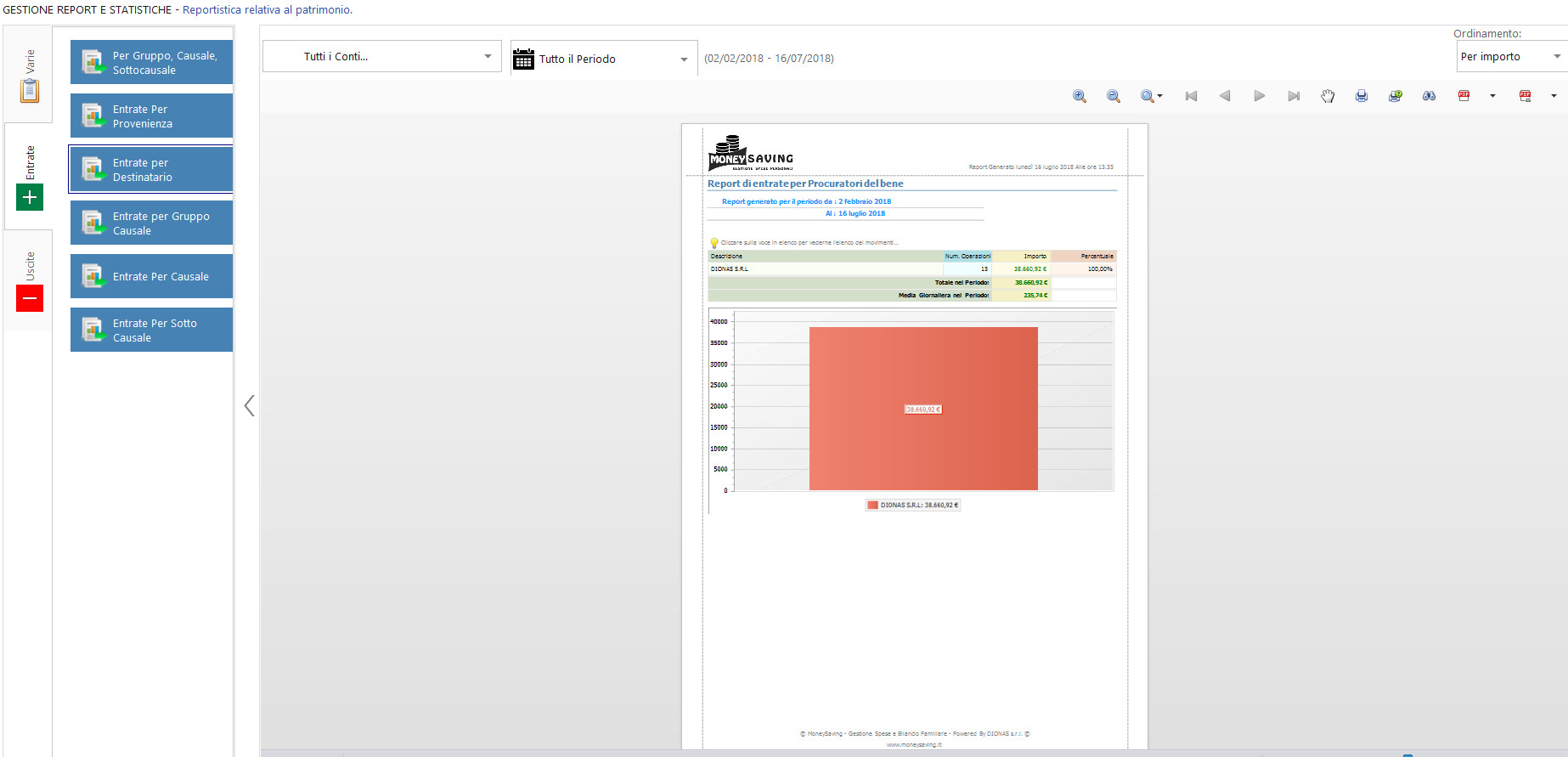Open Entrate Per Sotto Causale report

pyautogui.click(x=151, y=330)
